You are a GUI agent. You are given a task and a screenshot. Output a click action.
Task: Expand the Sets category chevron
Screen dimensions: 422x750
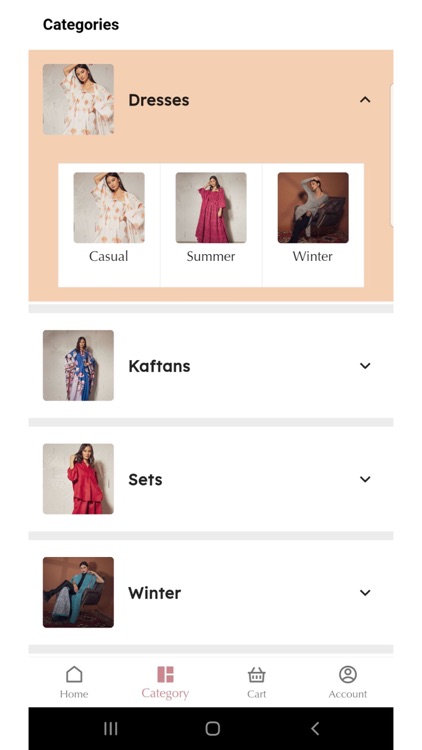pos(365,479)
